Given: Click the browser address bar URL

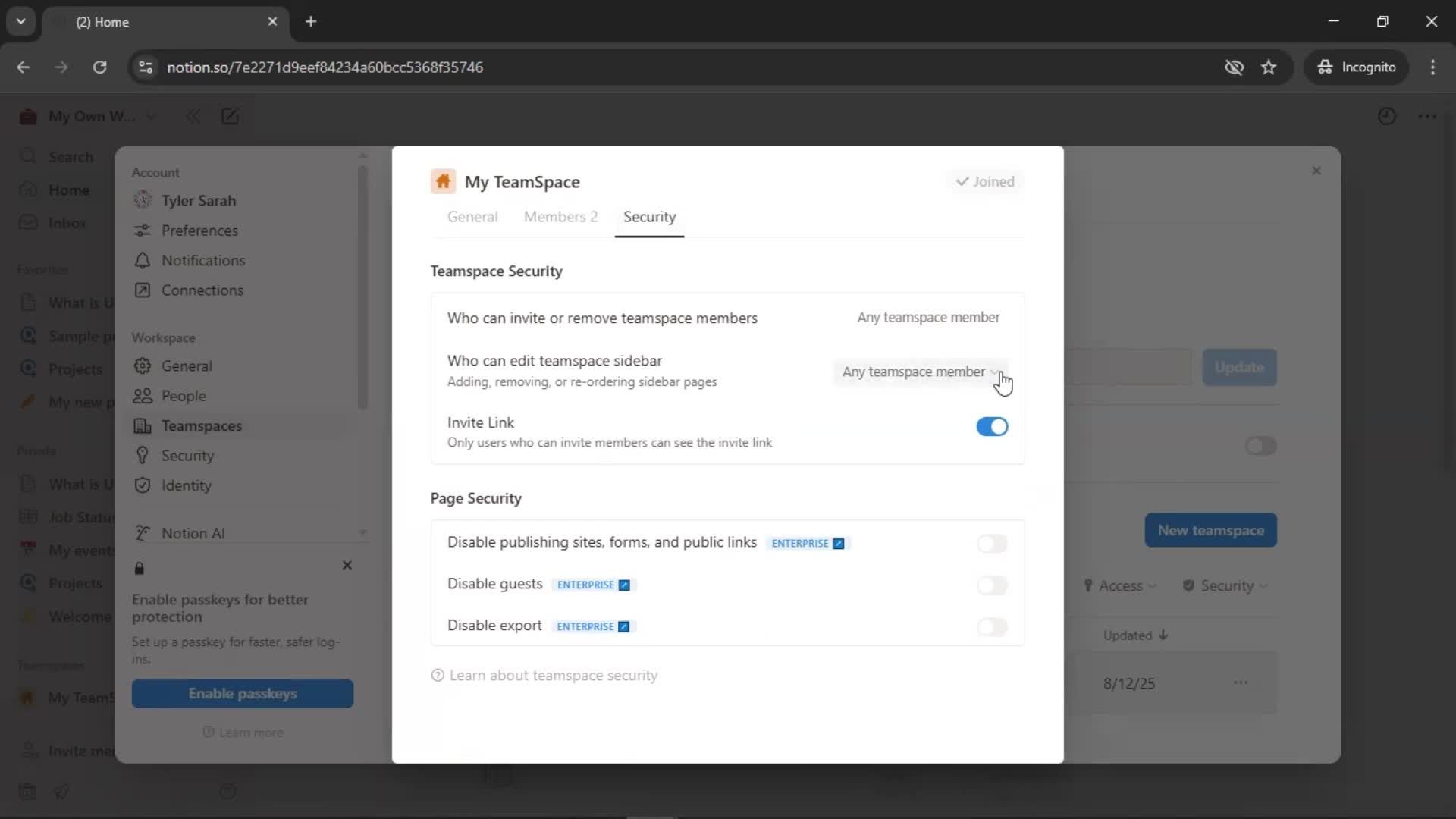Looking at the screenshot, I should 325,67.
